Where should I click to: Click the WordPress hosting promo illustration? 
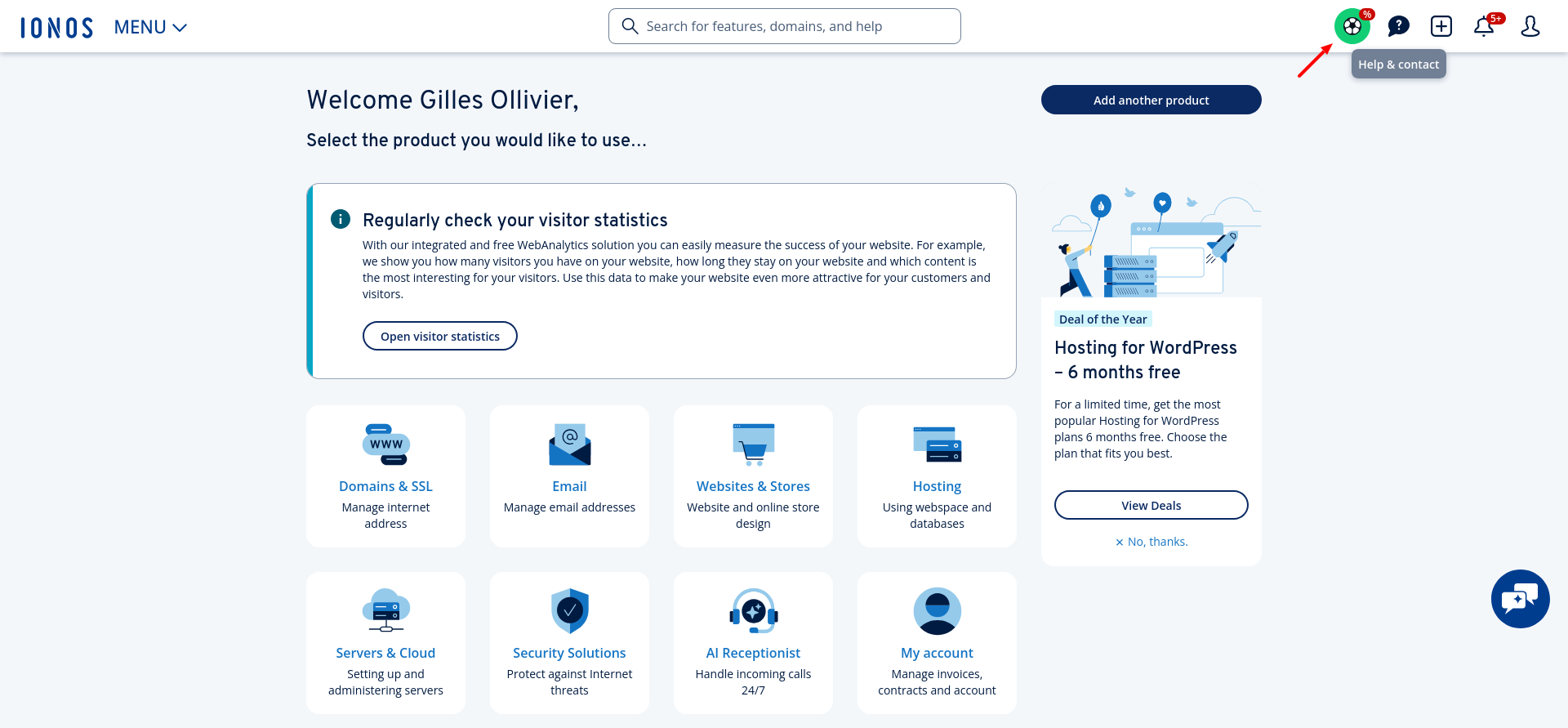coord(1151,240)
